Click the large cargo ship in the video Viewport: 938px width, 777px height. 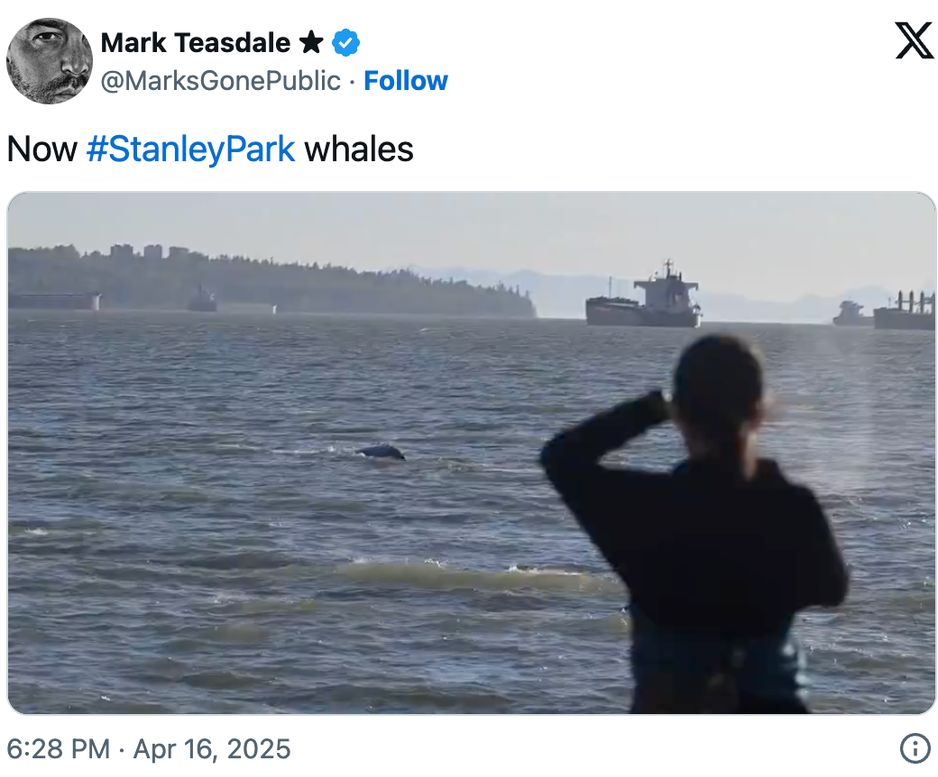pos(643,299)
